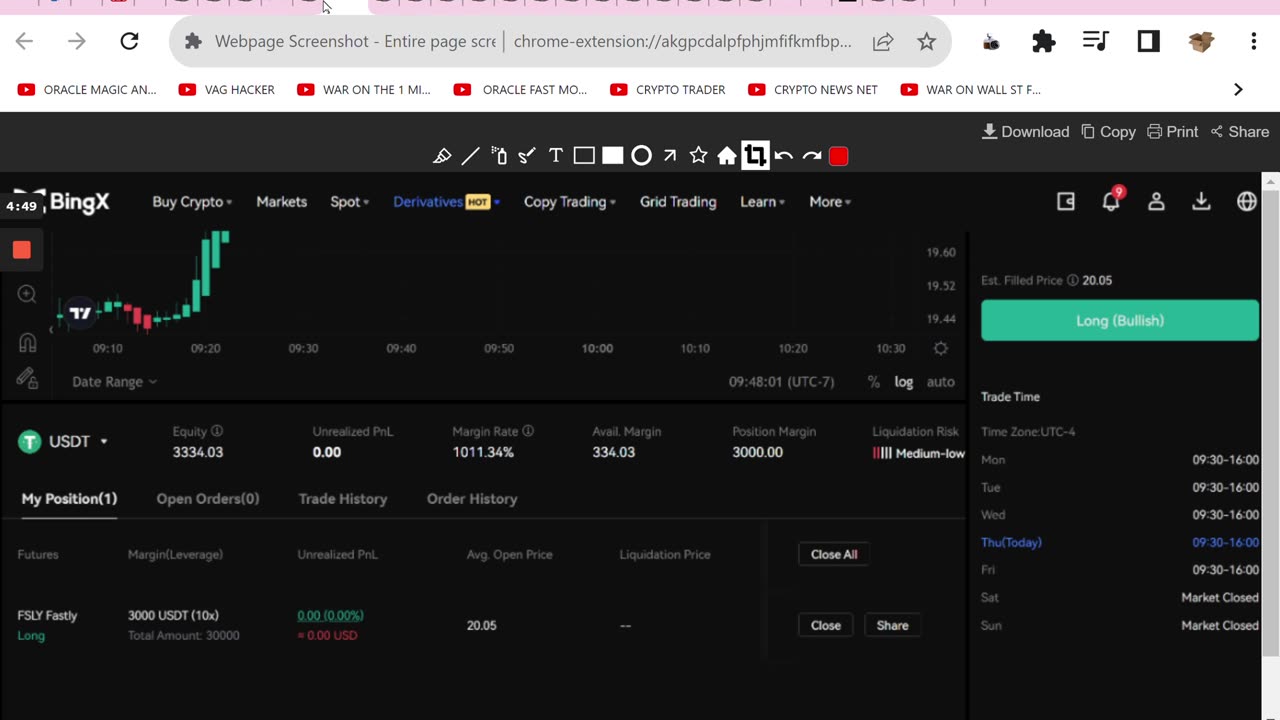Select the highlighter tool in annotation toolbar

(442, 156)
